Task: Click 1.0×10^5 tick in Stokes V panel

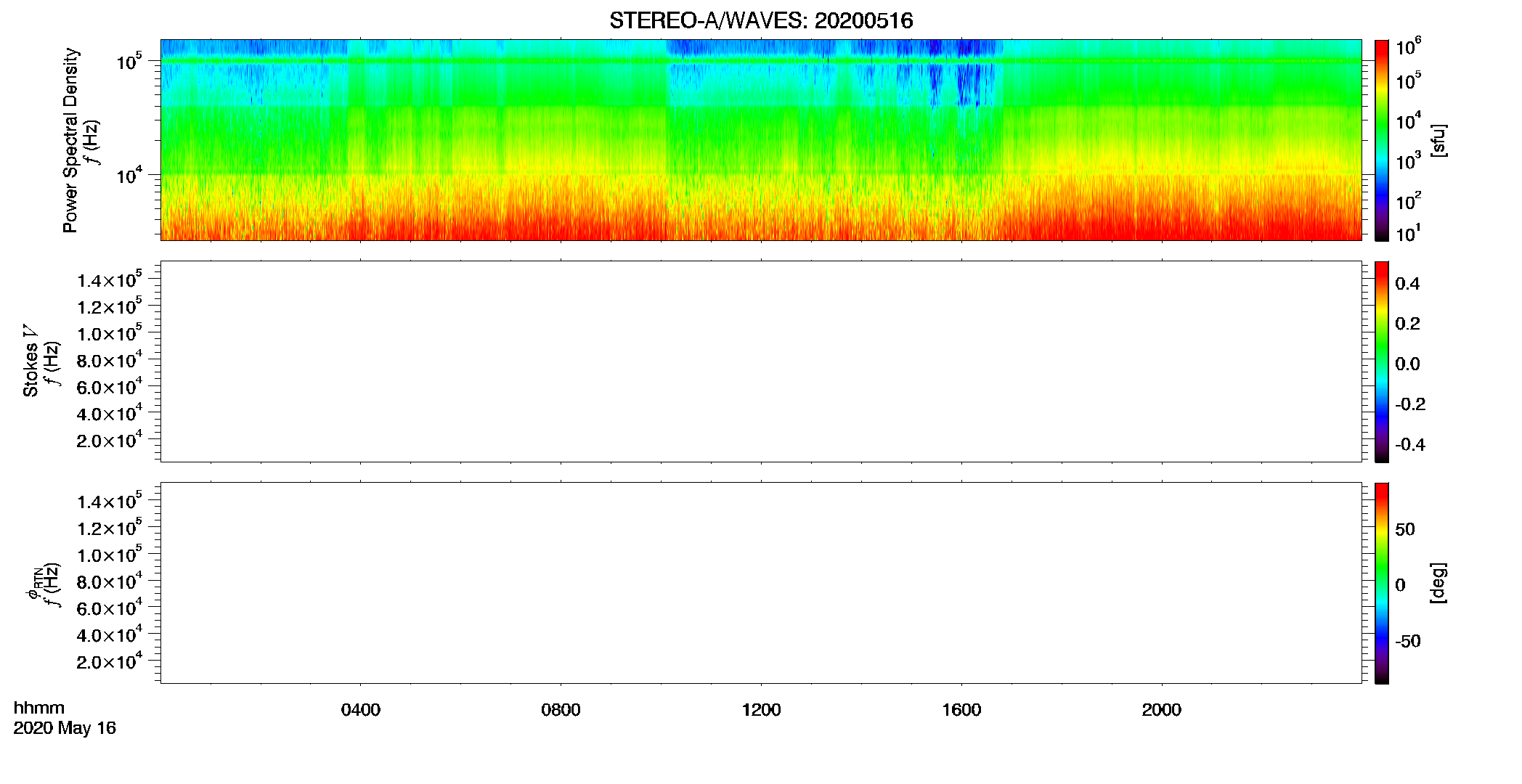Action: click(x=110, y=332)
